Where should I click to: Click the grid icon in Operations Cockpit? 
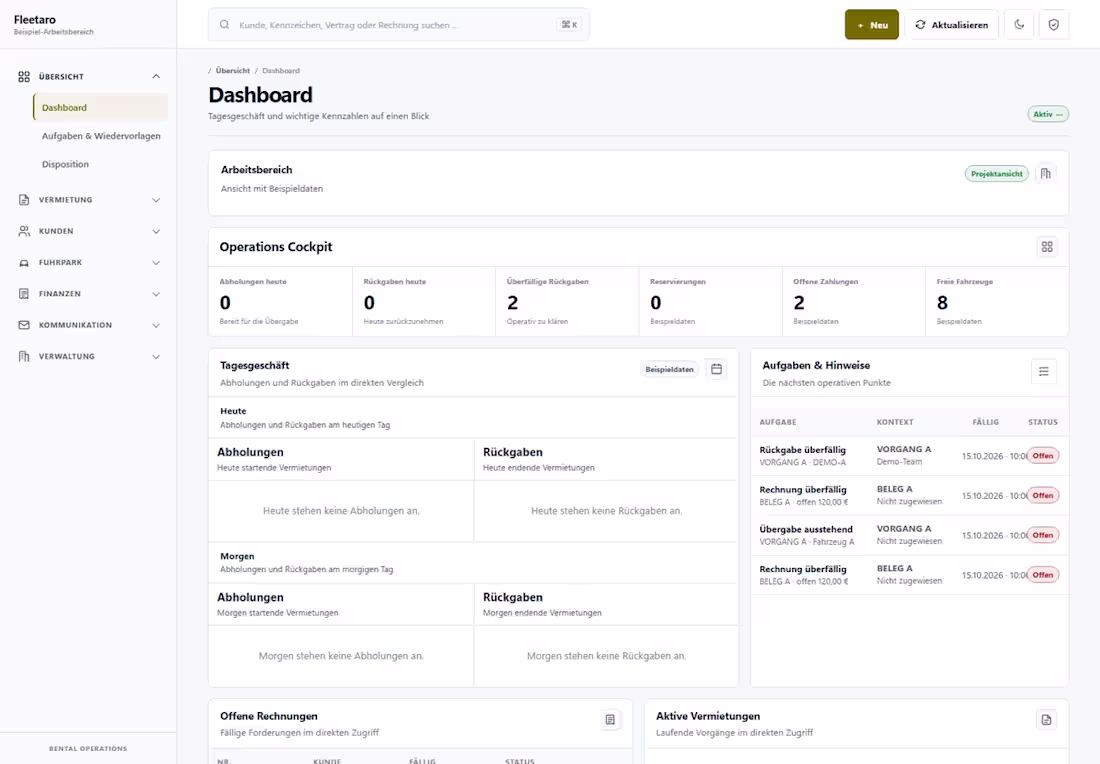click(1047, 247)
